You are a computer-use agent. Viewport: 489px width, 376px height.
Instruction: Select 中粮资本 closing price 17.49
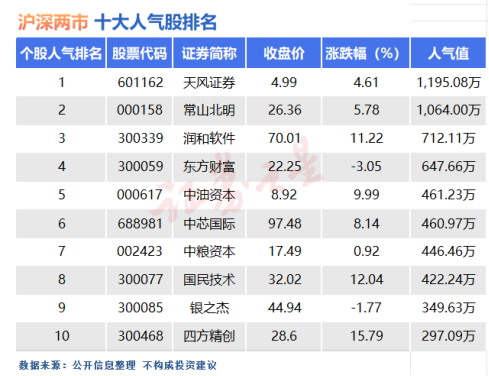[x=285, y=251]
